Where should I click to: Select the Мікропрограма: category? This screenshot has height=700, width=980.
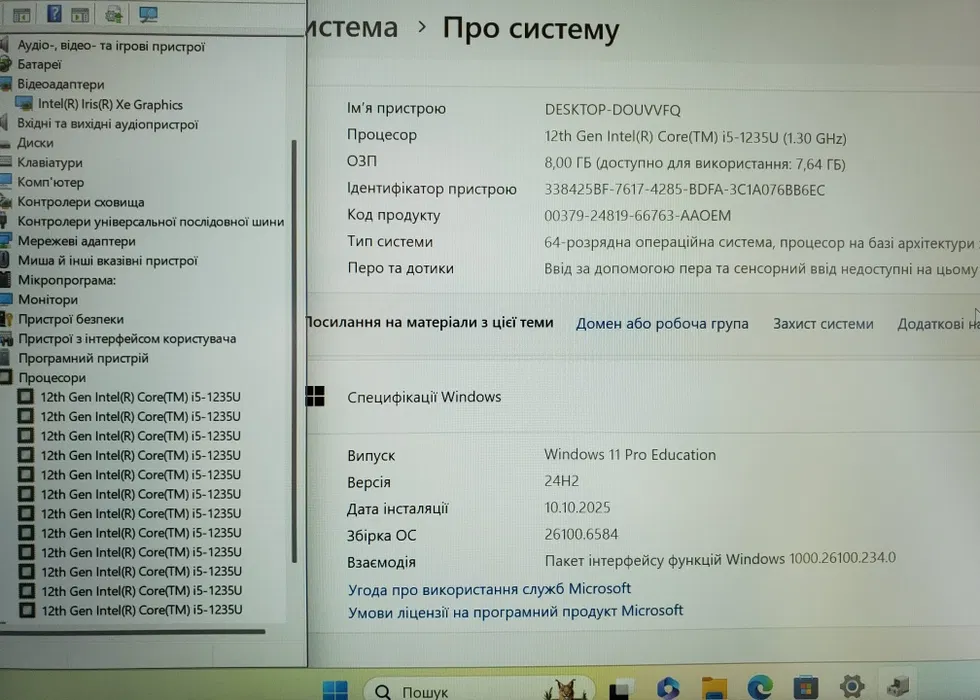[67, 280]
